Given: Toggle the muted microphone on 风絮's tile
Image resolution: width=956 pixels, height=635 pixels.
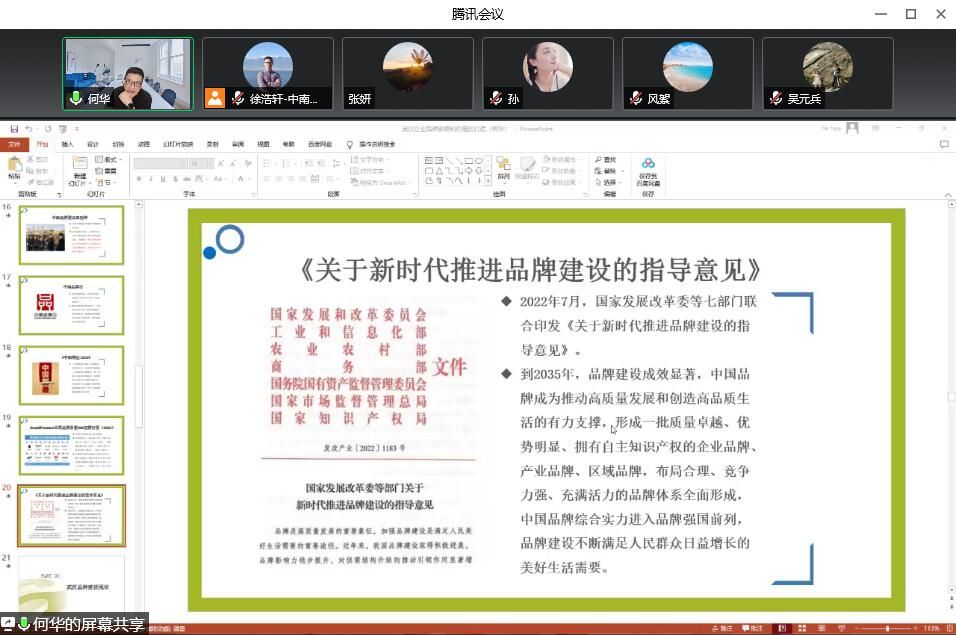Looking at the screenshot, I should [x=635, y=99].
